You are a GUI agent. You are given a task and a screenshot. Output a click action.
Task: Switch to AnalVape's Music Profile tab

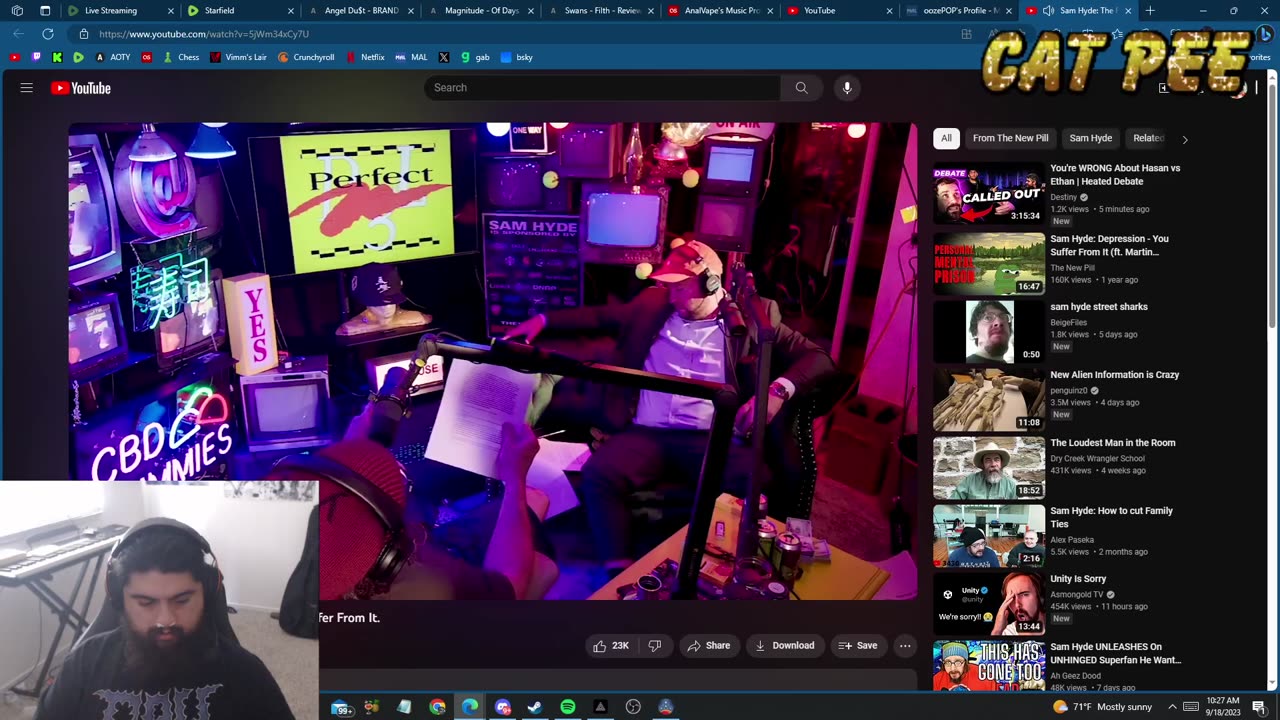[720, 11]
